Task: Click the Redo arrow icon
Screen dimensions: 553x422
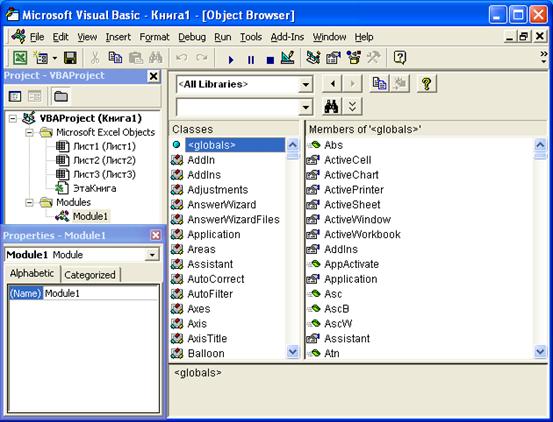Action: point(202,57)
